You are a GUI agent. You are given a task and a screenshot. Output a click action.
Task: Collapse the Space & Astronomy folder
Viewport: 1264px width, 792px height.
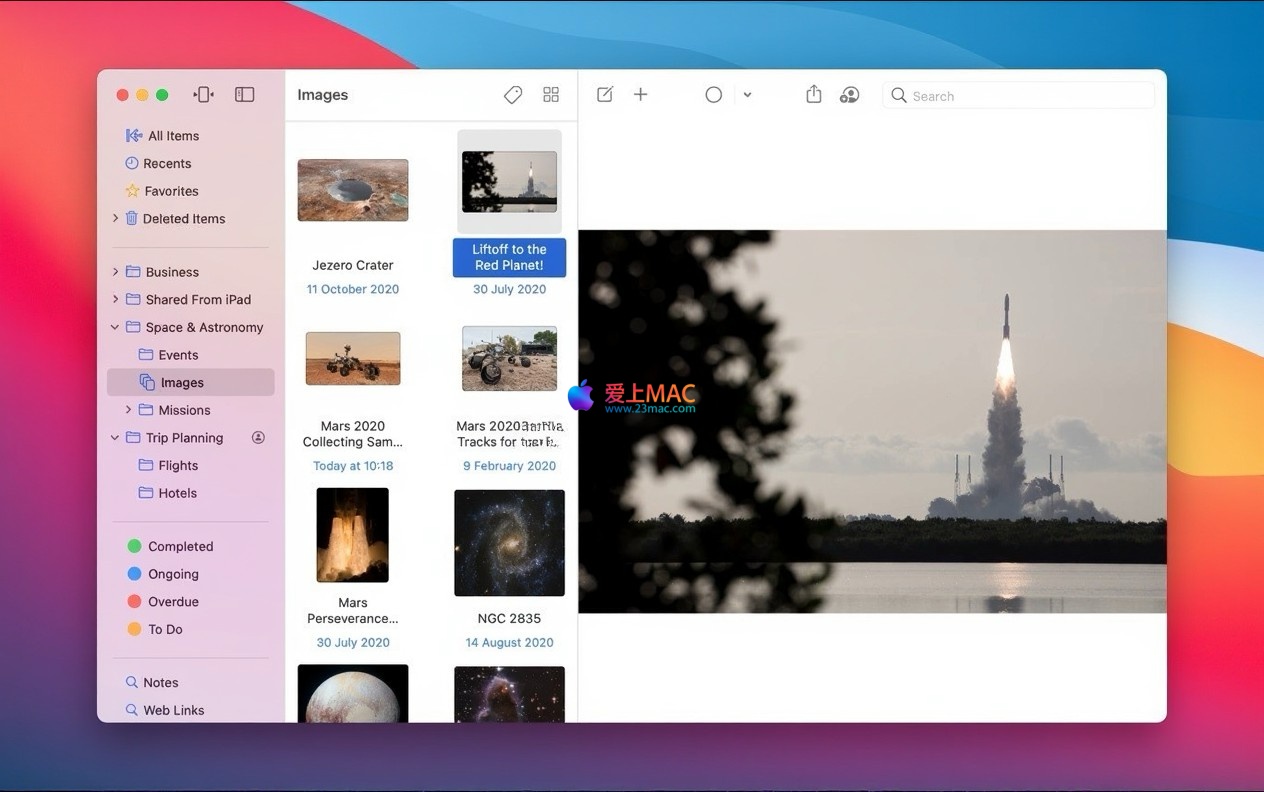point(115,327)
